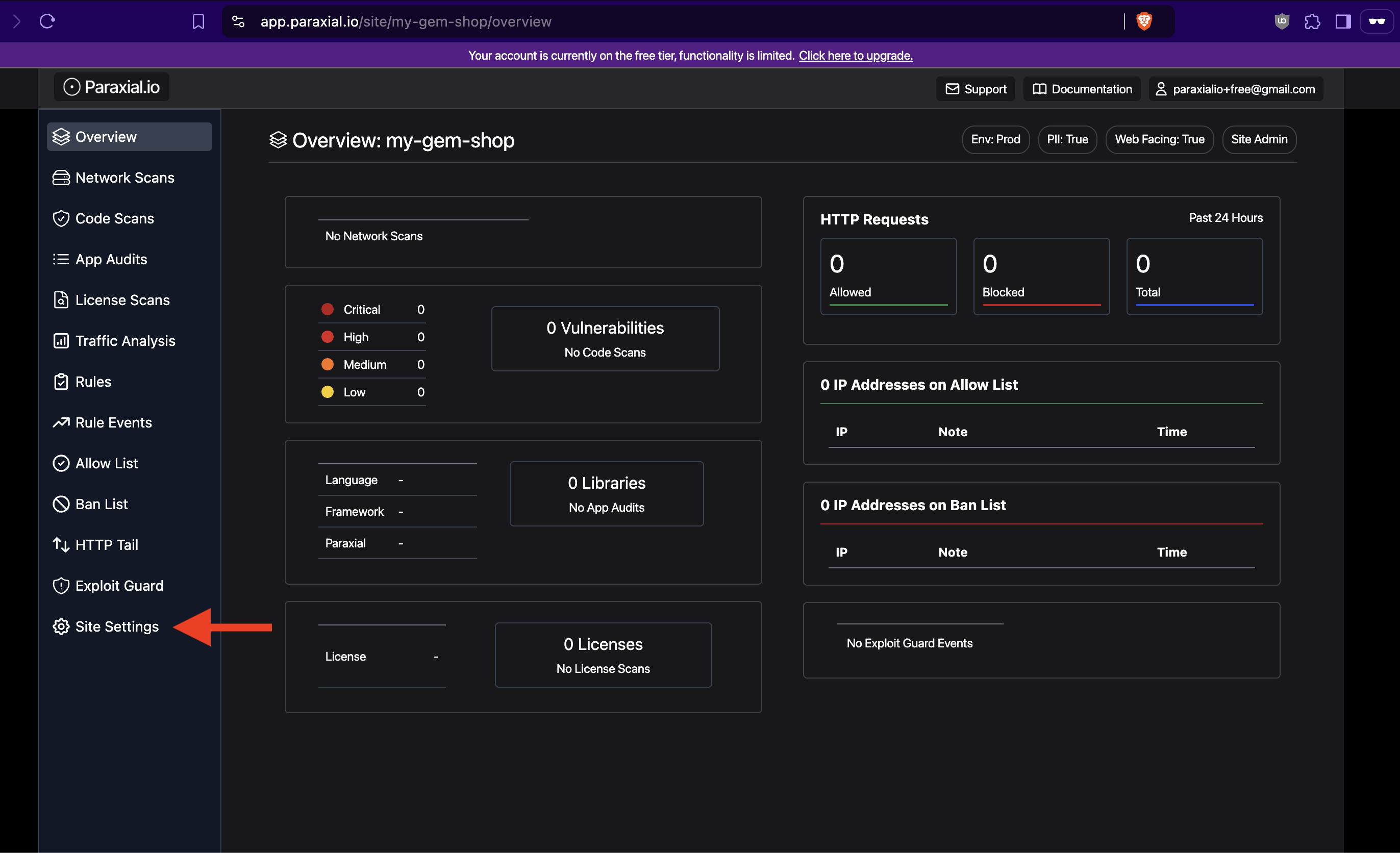Open the Ban List page

click(130, 504)
